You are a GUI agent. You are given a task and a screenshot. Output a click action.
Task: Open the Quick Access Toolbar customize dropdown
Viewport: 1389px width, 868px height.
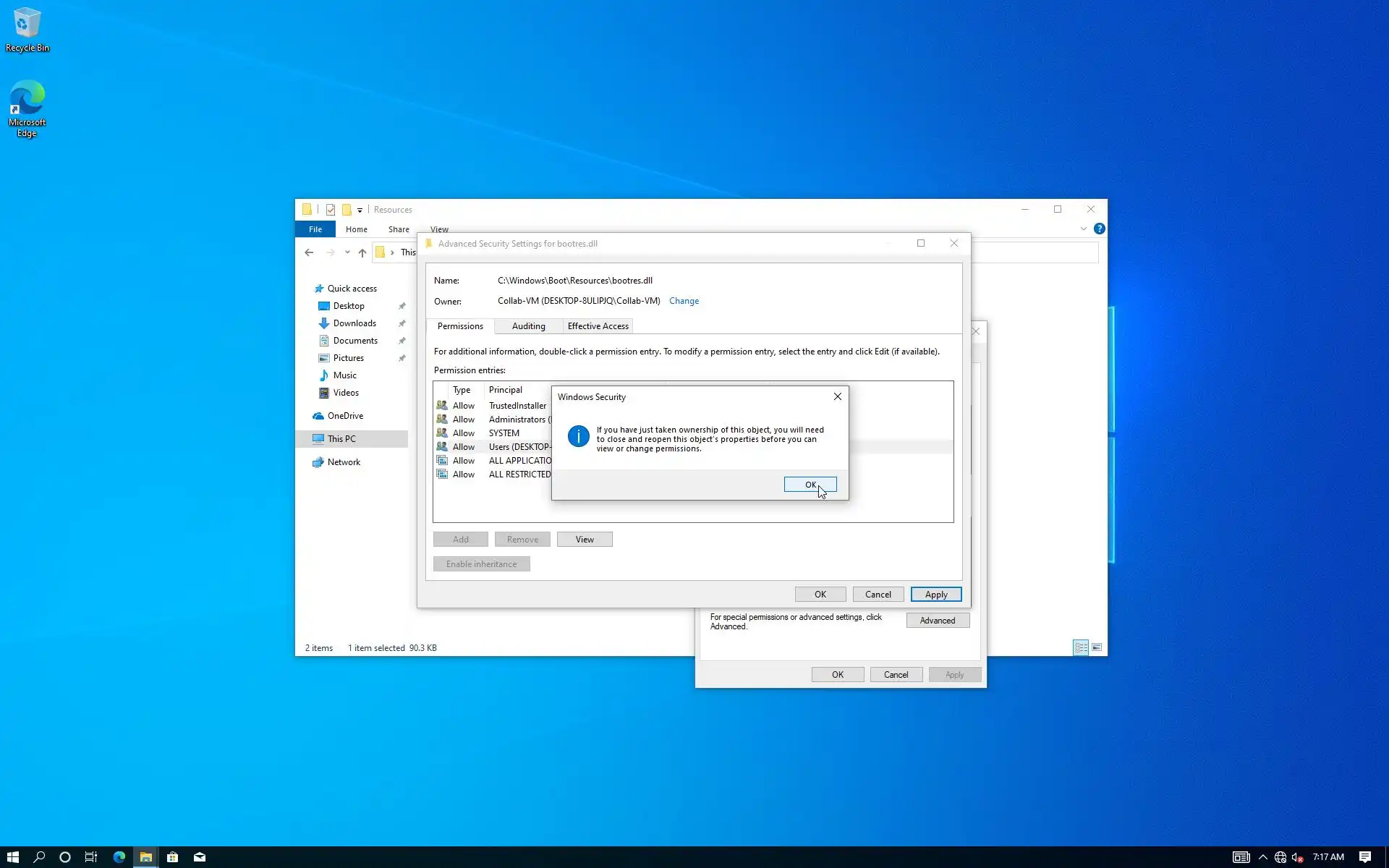point(360,210)
